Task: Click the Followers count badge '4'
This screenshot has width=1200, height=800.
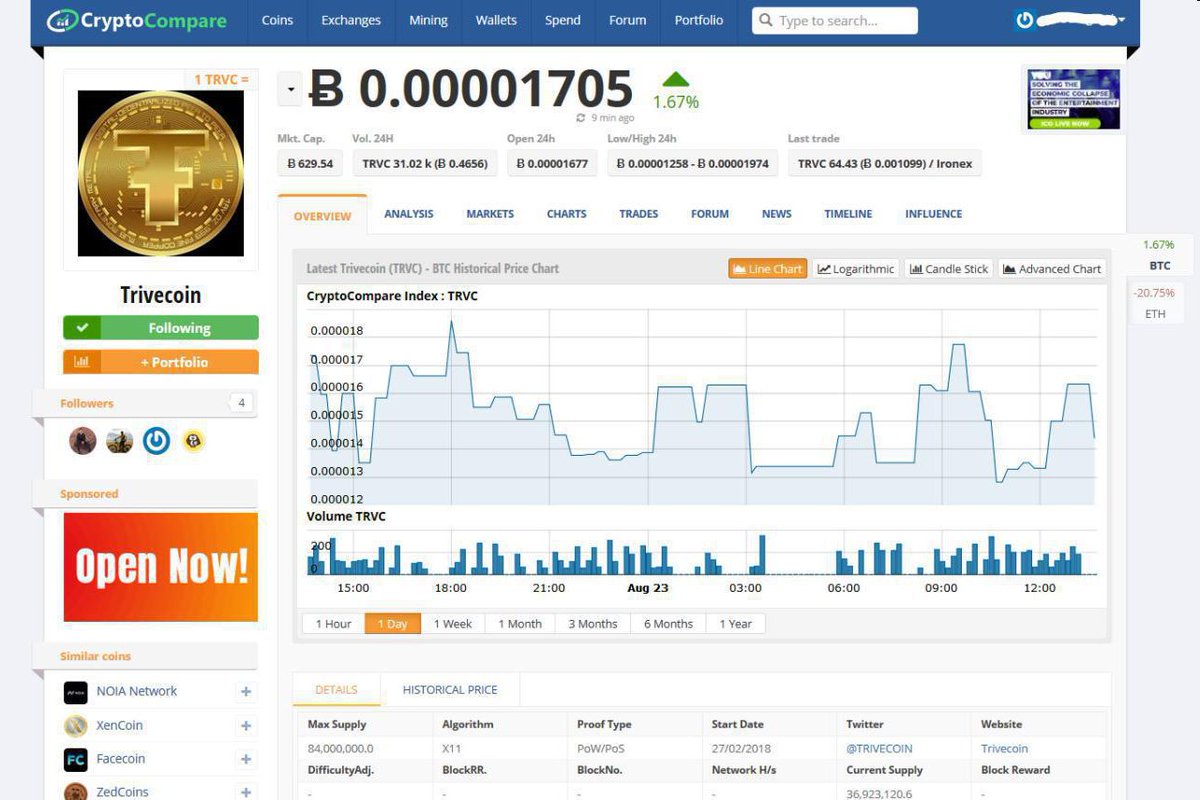Action: pyautogui.click(x=240, y=403)
